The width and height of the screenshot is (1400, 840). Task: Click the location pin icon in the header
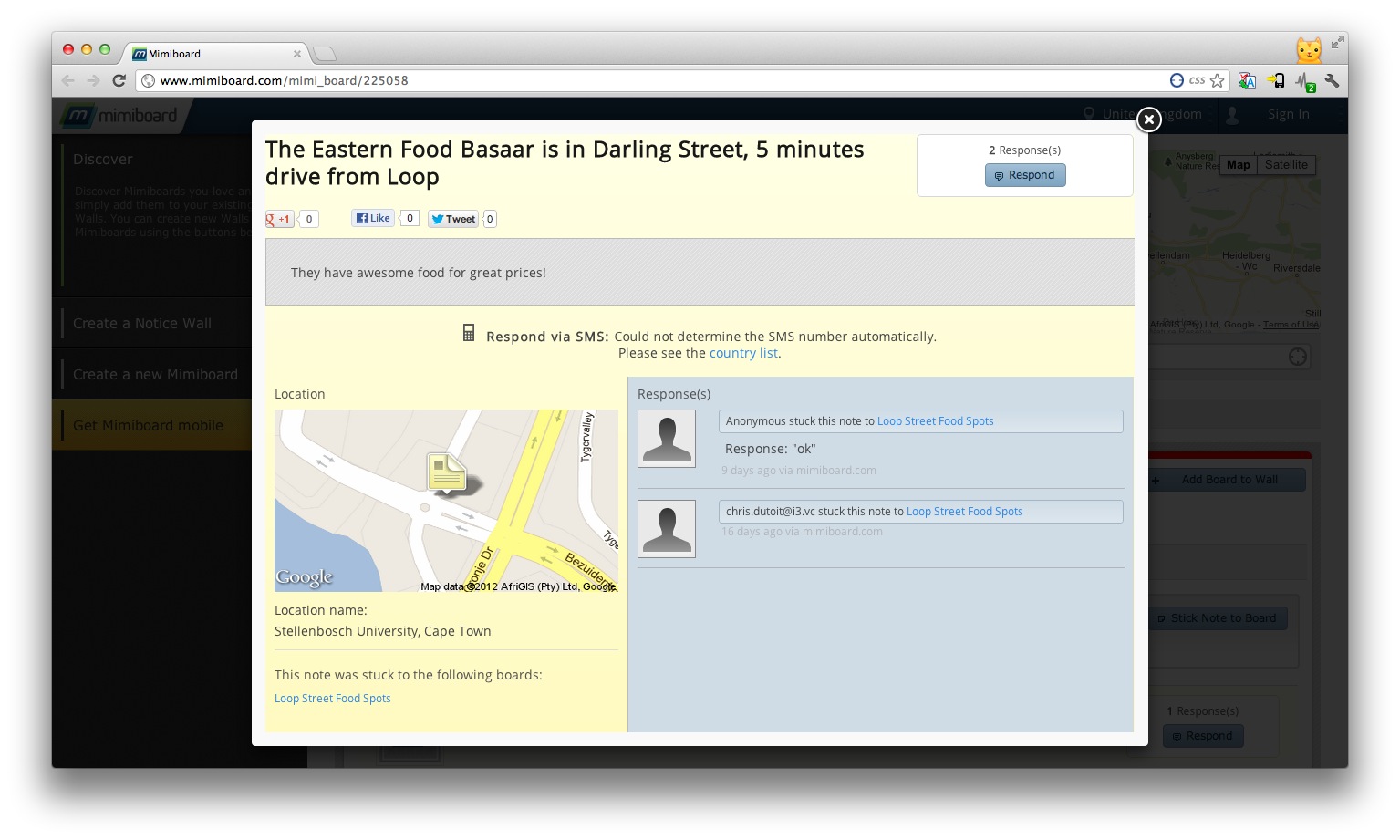(1088, 114)
